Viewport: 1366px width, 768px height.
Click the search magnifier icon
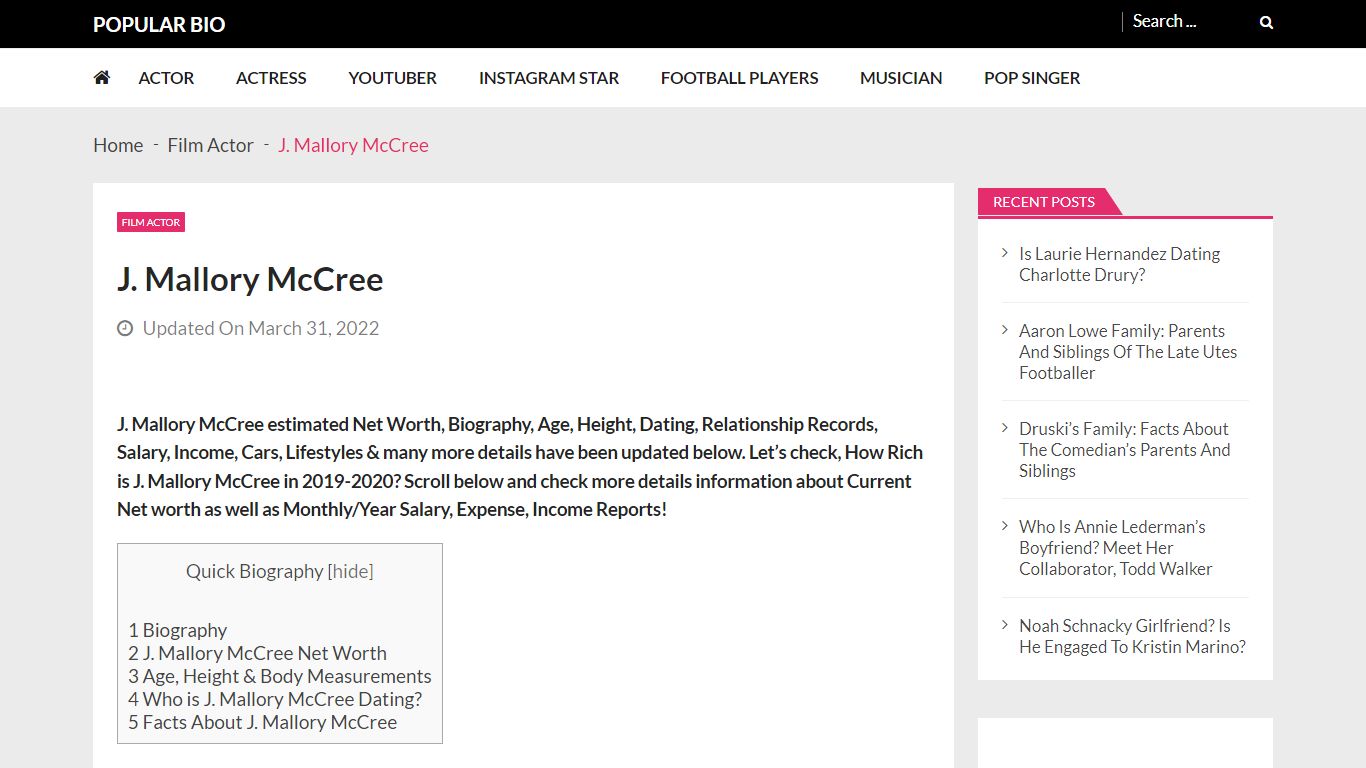1266,22
